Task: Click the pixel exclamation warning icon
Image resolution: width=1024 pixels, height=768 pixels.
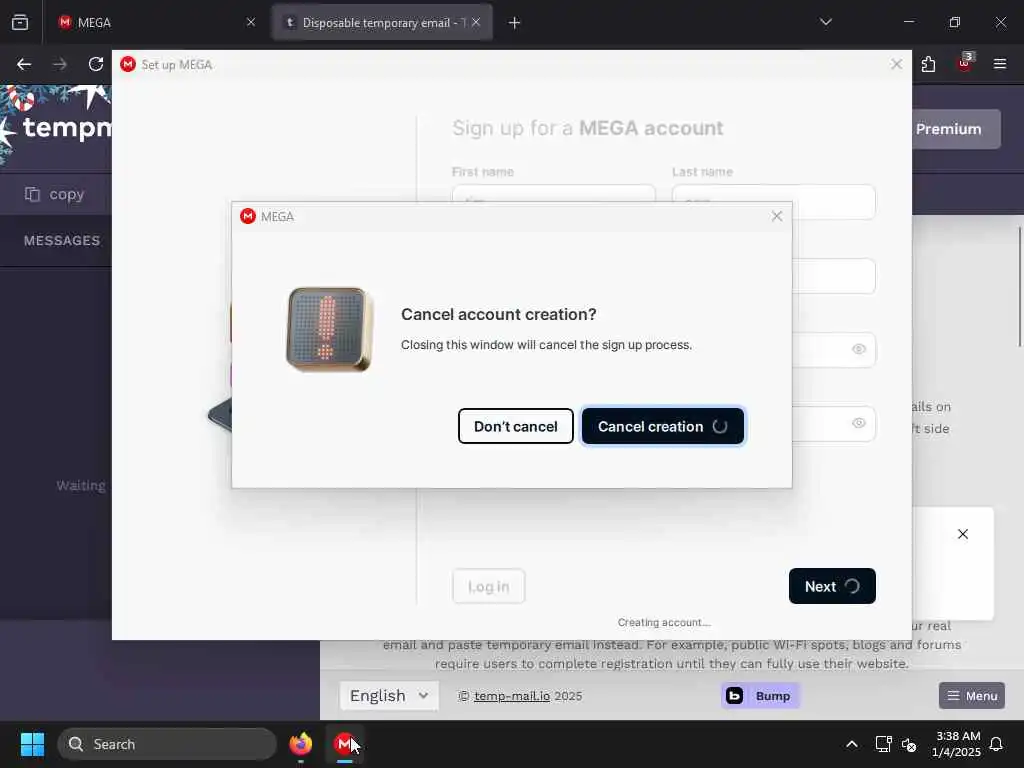Action: click(329, 330)
